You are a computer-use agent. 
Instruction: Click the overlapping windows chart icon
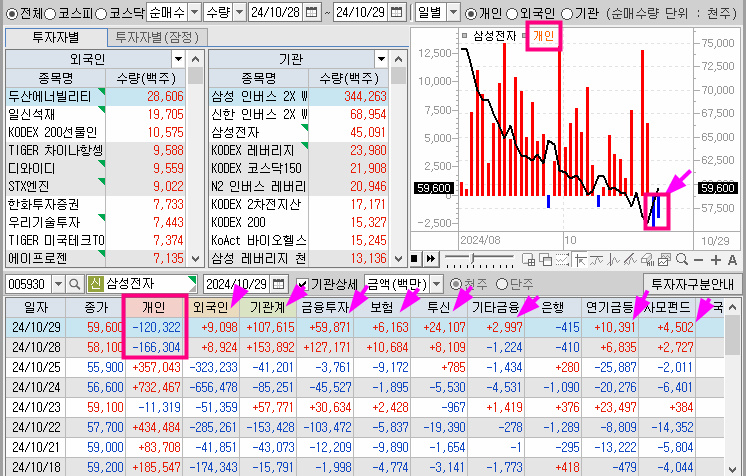(x=545, y=259)
